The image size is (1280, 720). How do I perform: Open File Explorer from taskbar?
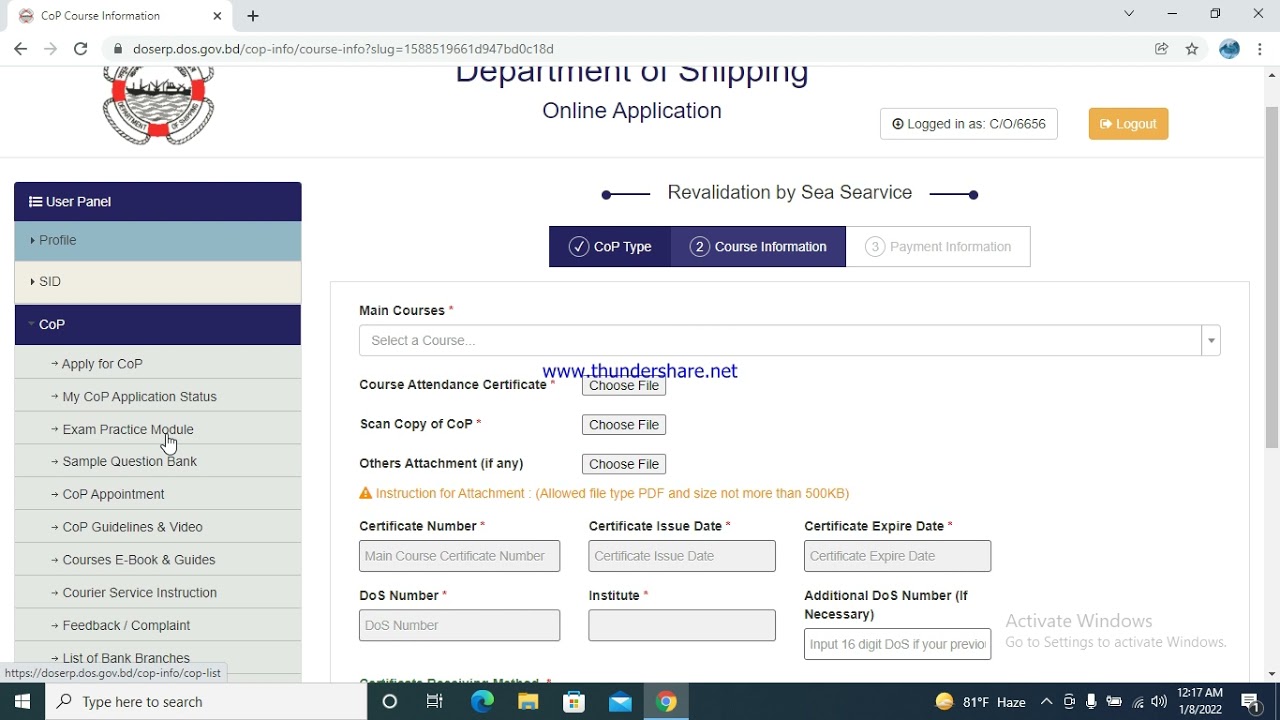pos(528,701)
